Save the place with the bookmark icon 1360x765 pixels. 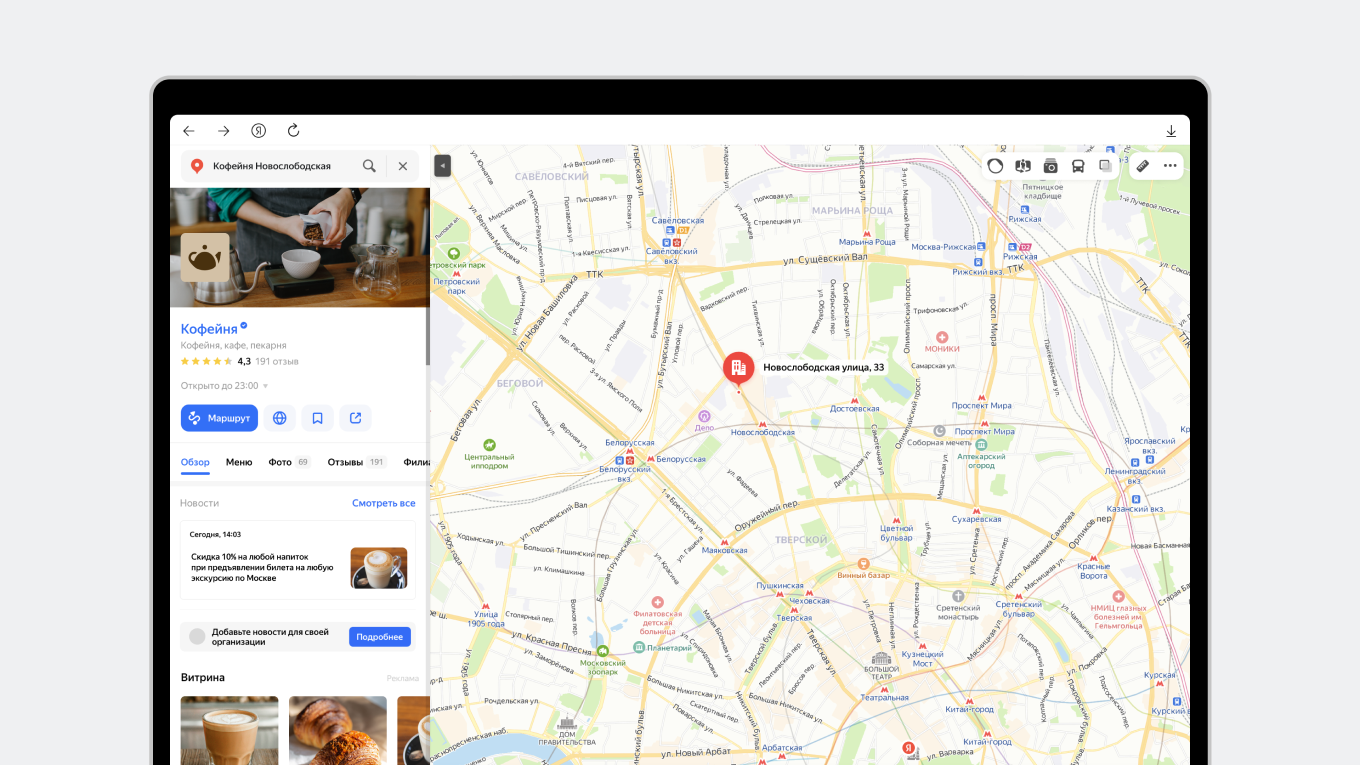[x=317, y=418]
